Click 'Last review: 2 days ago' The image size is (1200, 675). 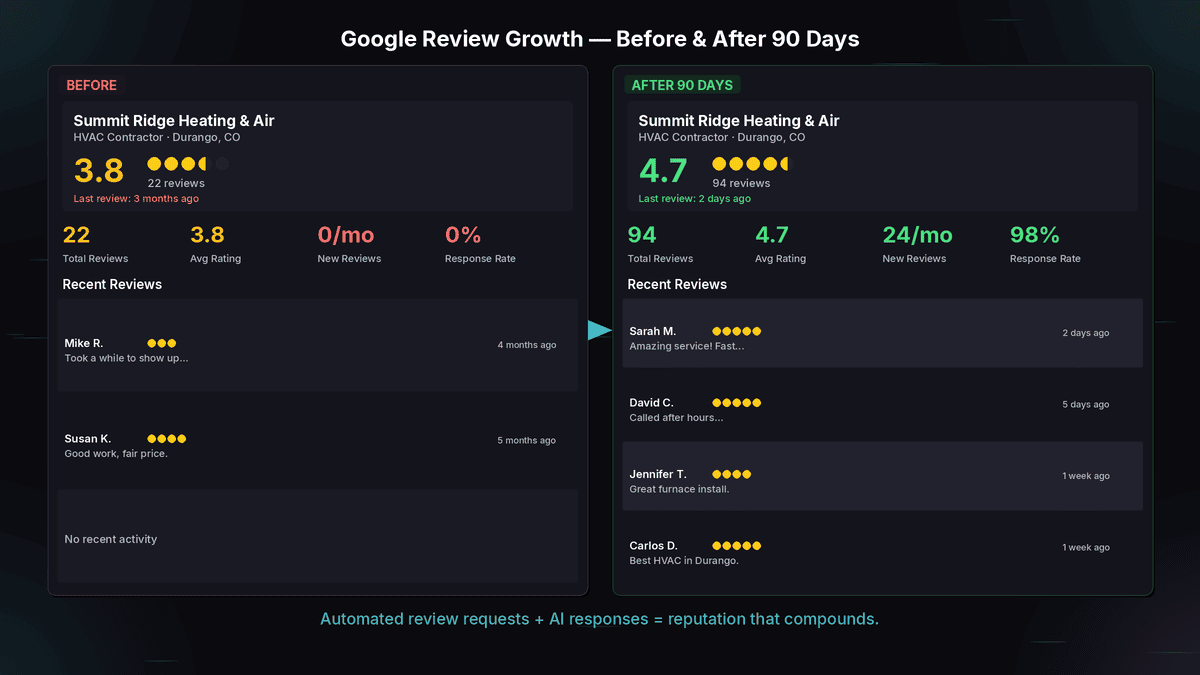coord(695,199)
